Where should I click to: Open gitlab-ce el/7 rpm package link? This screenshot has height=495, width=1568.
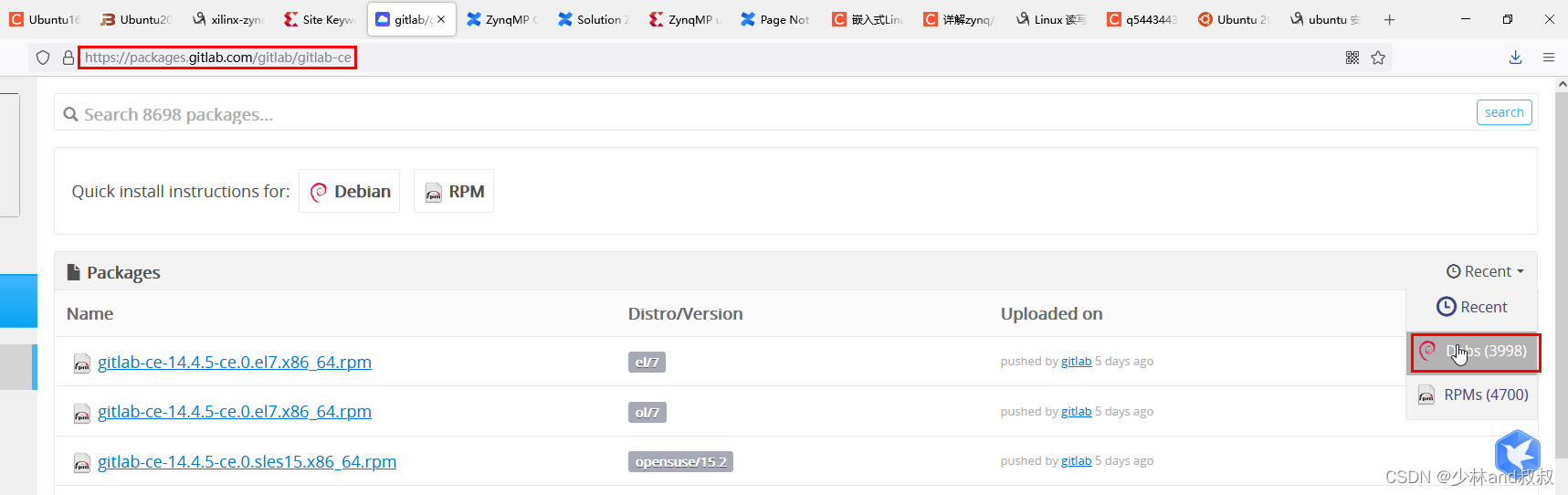tap(235, 362)
